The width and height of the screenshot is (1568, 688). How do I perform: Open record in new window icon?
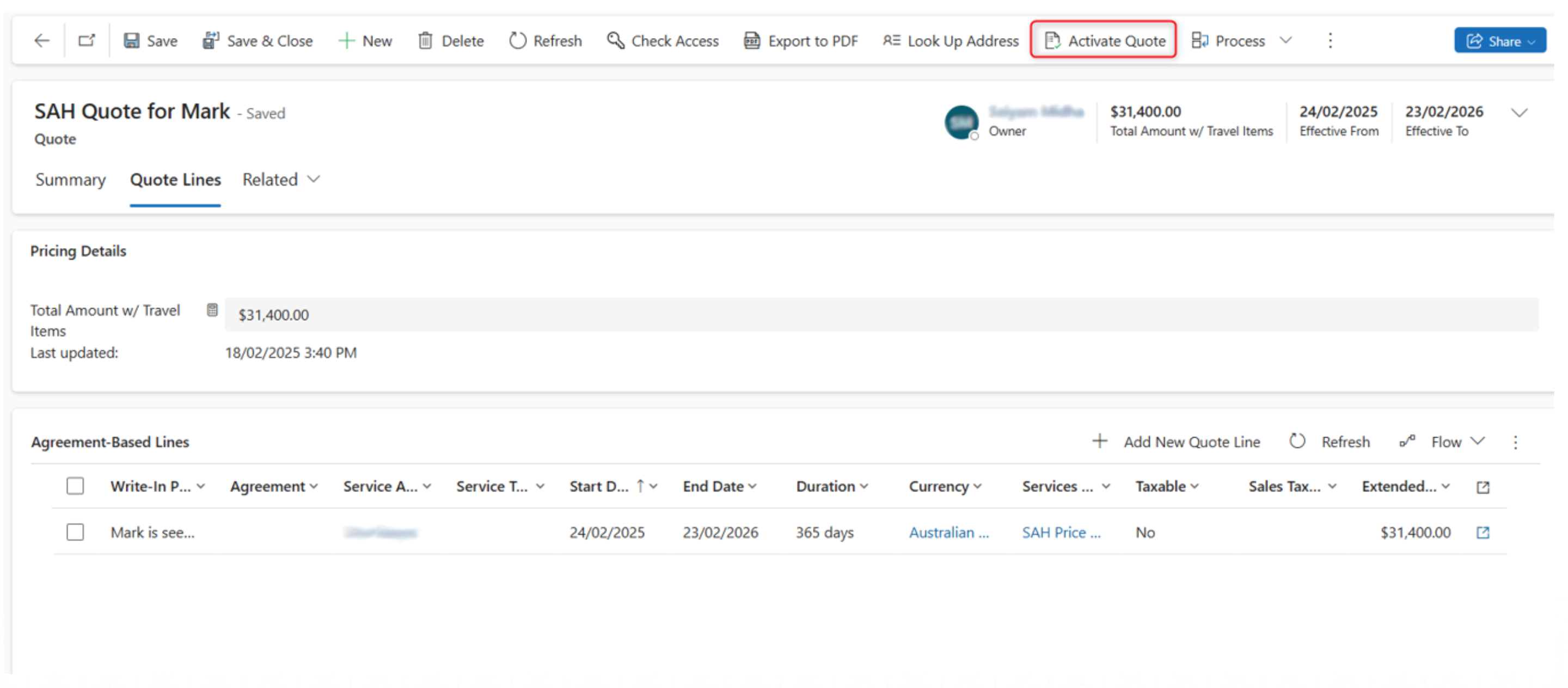[x=87, y=41]
